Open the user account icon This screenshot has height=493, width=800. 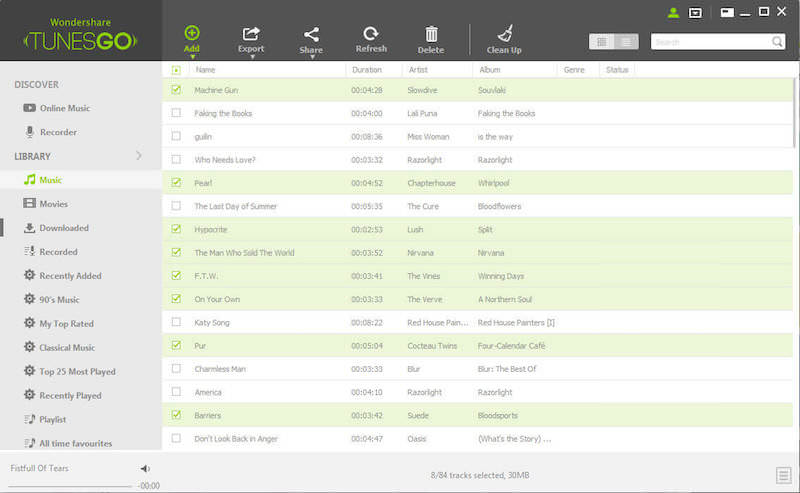tap(673, 13)
